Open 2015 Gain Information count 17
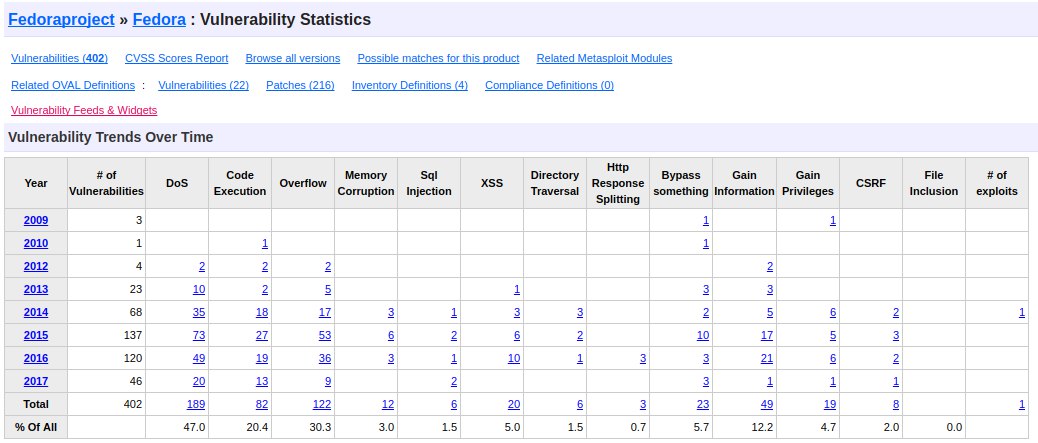Image resolution: width=1038 pixels, height=443 pixels. (x=767, y=335)
